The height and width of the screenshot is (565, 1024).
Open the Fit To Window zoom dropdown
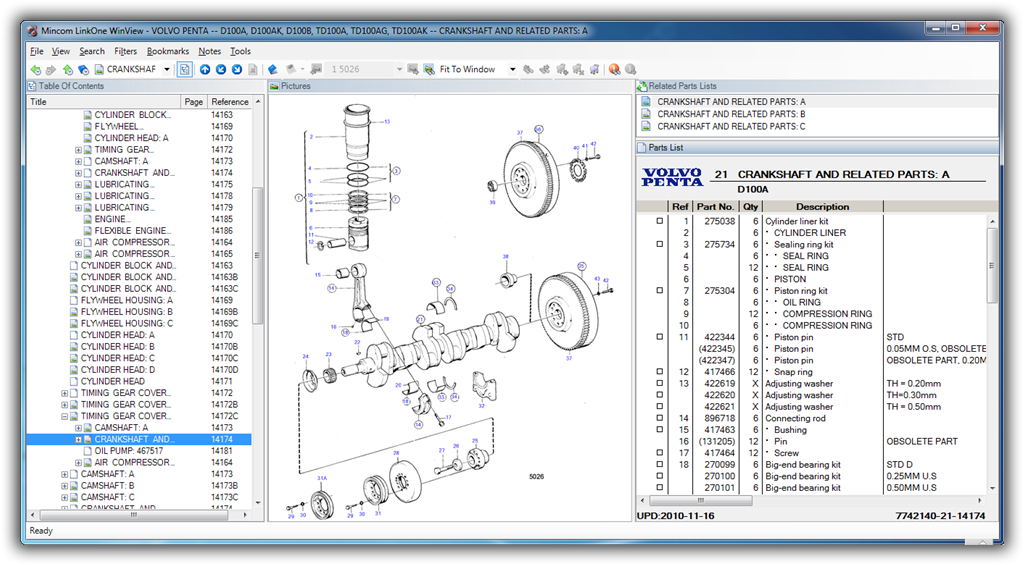click(x=513, y=69)
